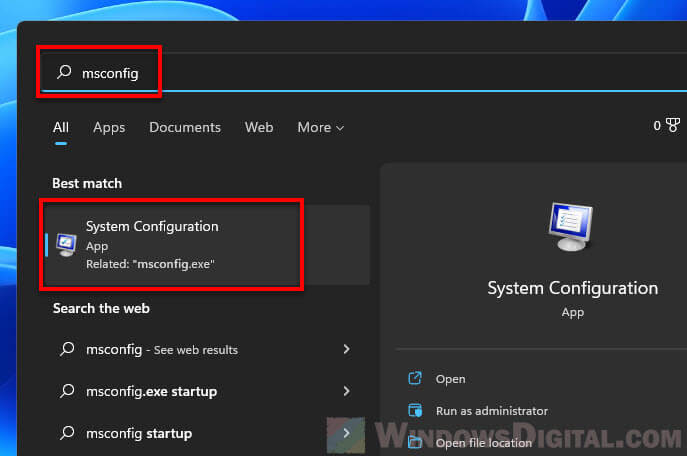Image resolution: width=687 pixels, height=456 pixels.
Task: Click the 'Best match' heading
Action: pos(87,183)
